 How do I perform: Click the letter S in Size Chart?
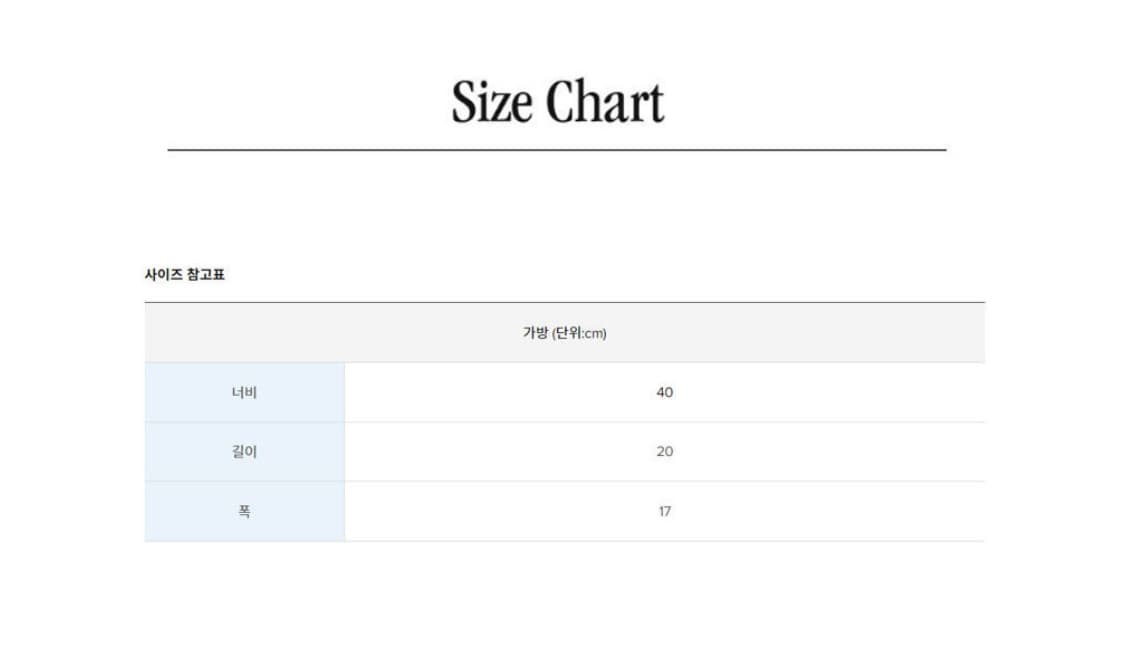pos(465,102)
